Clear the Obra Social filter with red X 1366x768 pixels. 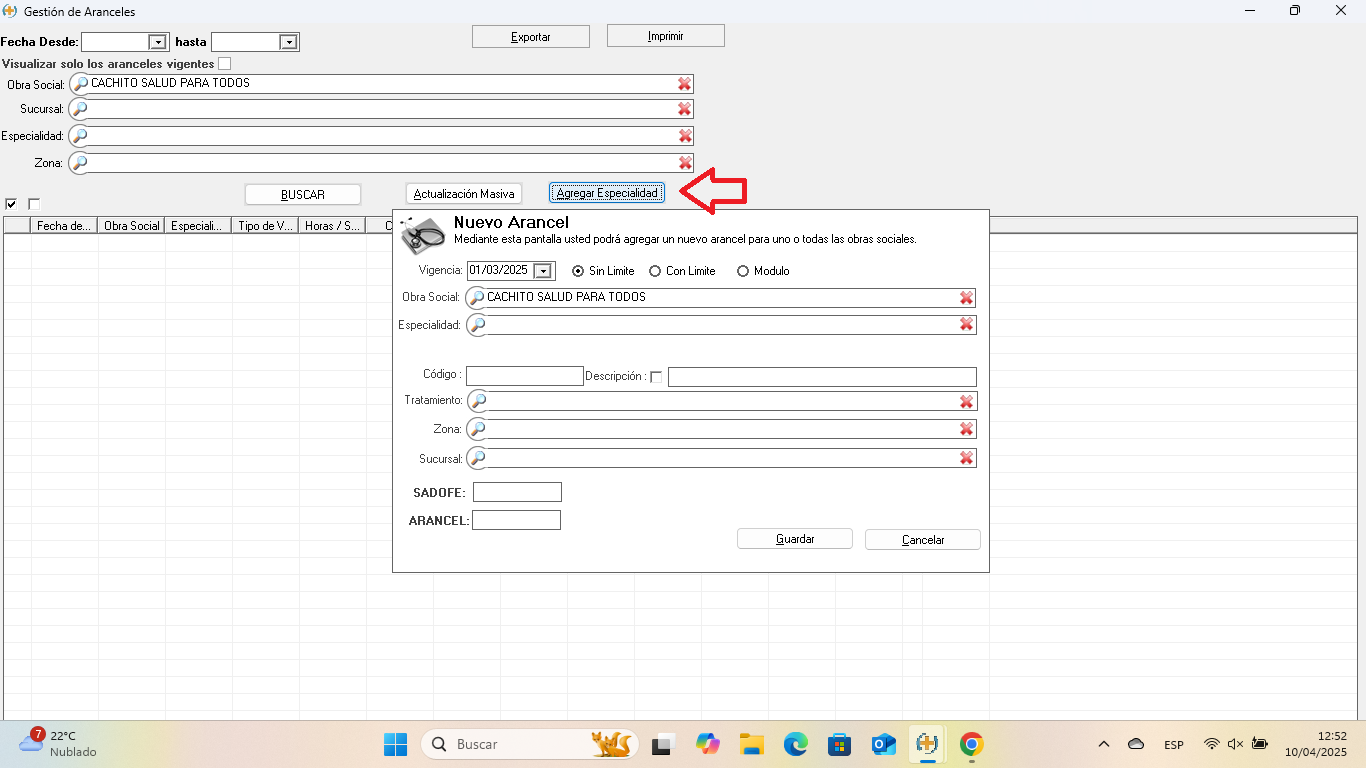point(684,84)
